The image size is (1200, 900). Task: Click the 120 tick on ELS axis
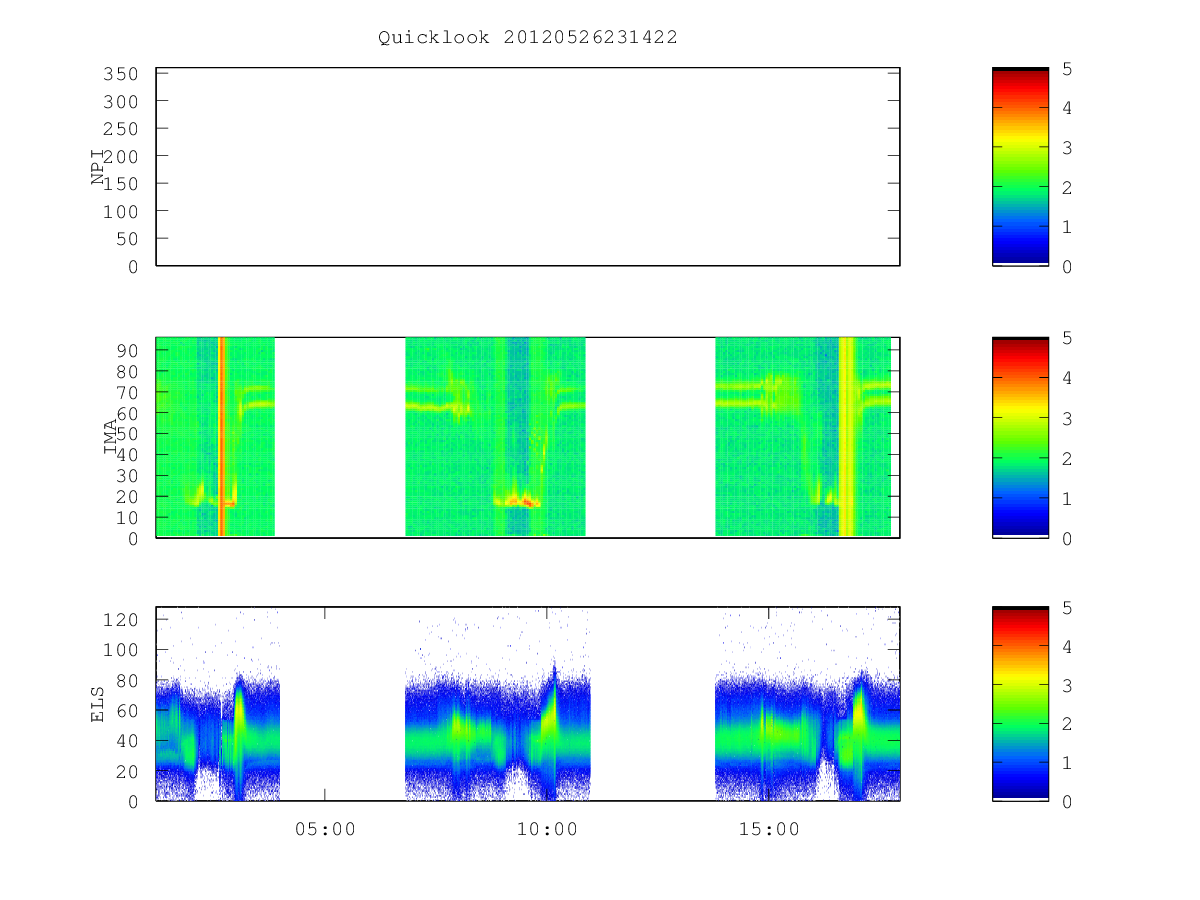(x=120, y=620)
